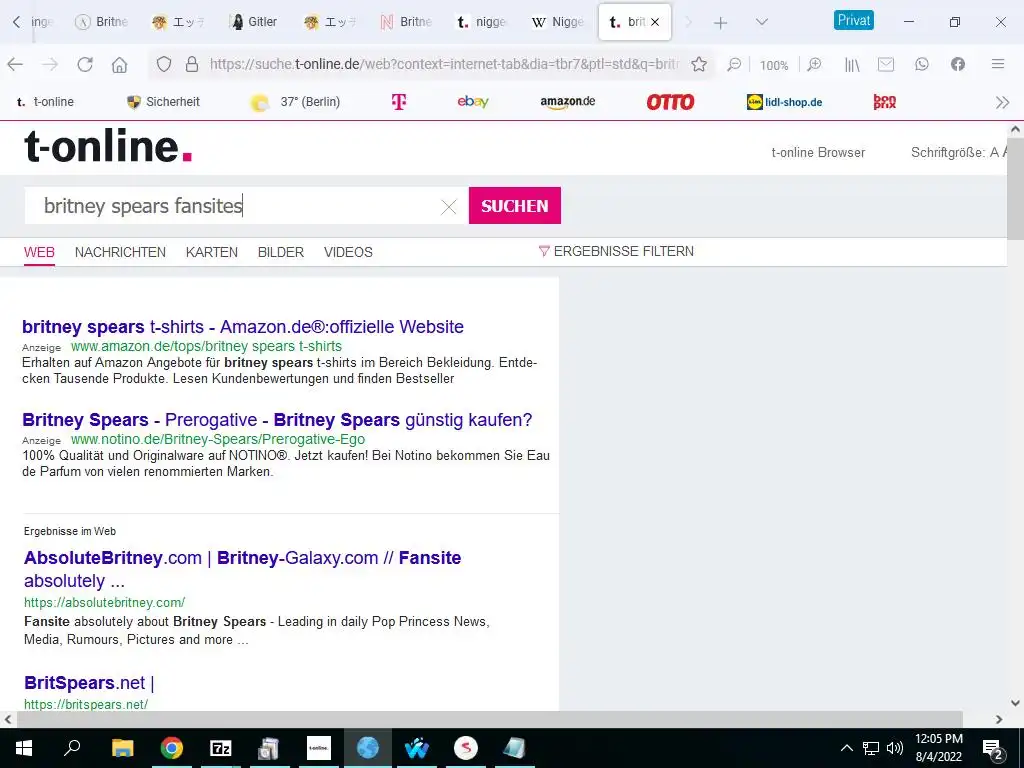Screen dimensions: 1024x768
Task: Open the volume tray icon
Action: [x=895, y=748]
